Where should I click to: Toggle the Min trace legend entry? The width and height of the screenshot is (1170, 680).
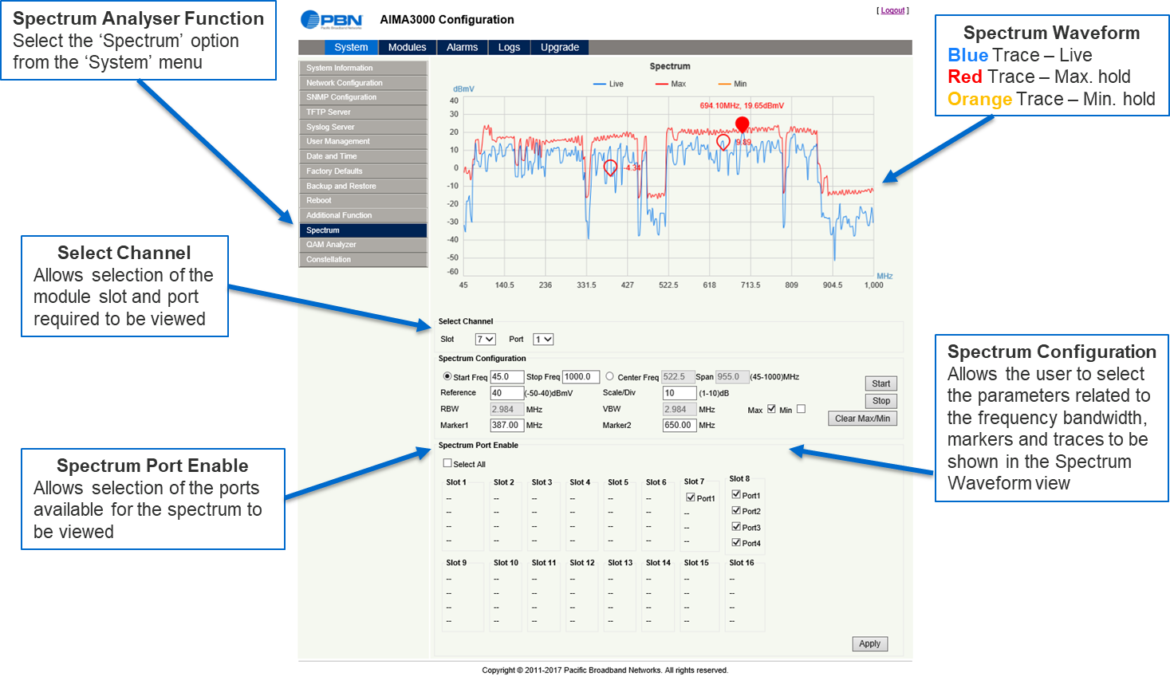click(733, 84)
